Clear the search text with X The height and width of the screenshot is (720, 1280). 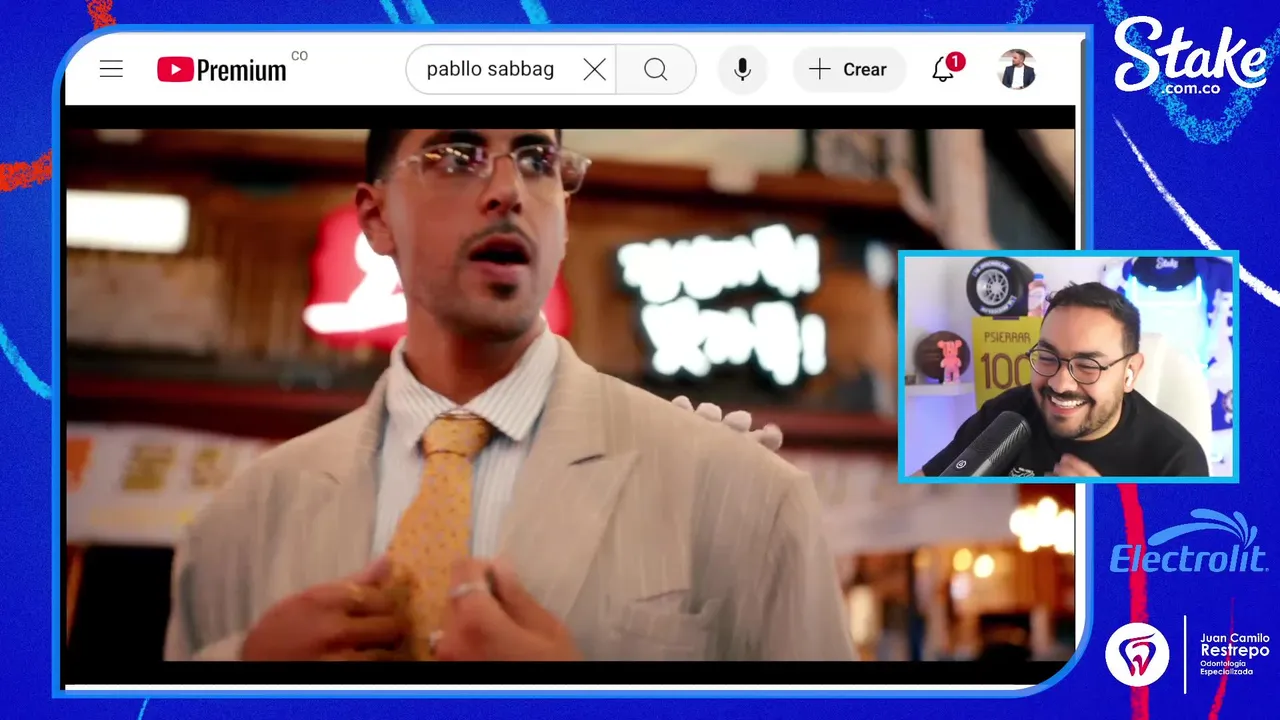[594, 69]
